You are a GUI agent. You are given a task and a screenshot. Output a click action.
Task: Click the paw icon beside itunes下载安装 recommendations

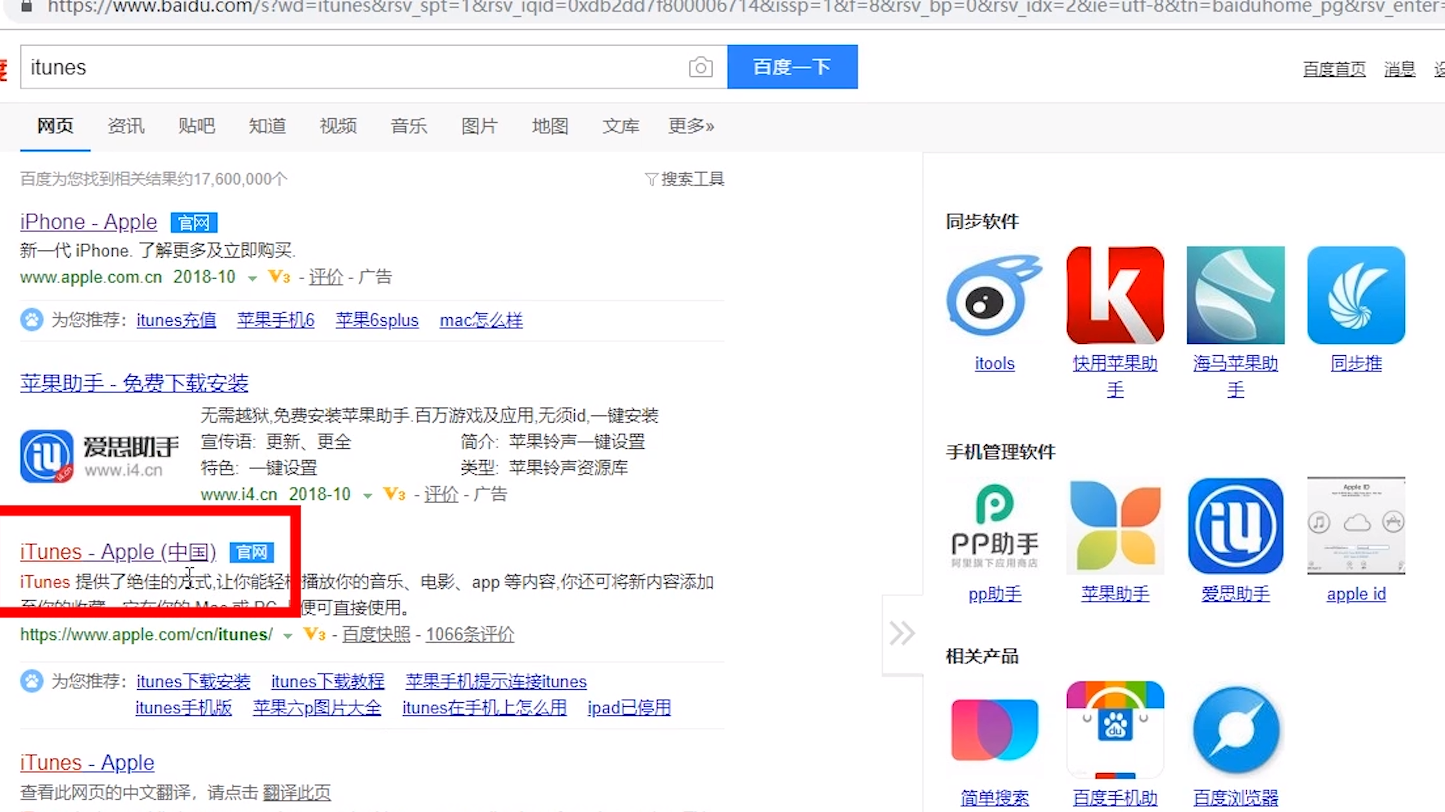(x=32, y=681)
